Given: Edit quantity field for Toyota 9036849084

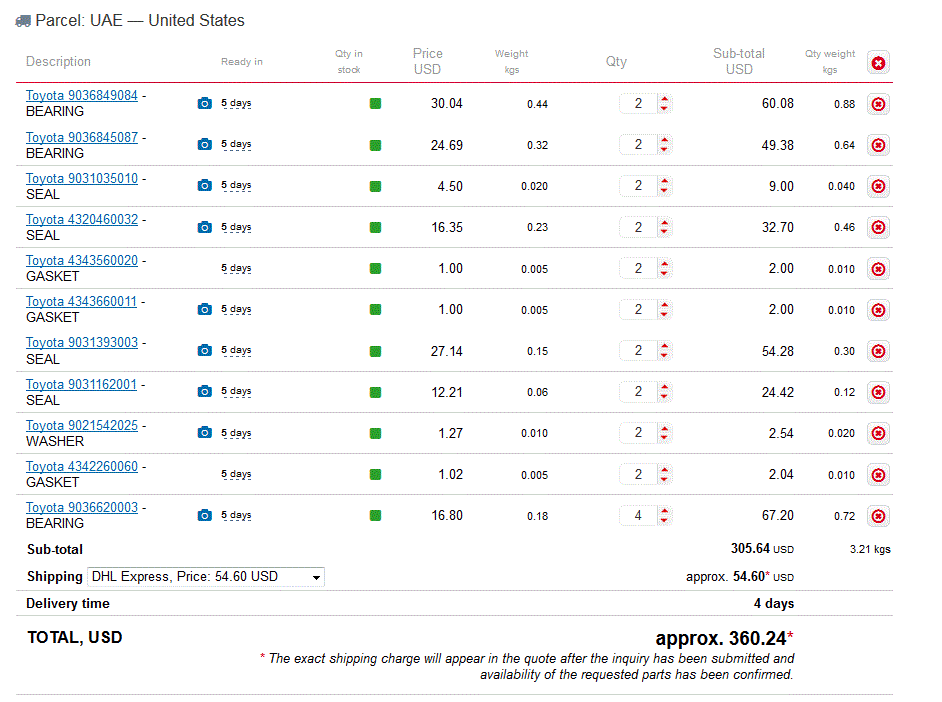Looking at the screenshot, I should point(638,103).
